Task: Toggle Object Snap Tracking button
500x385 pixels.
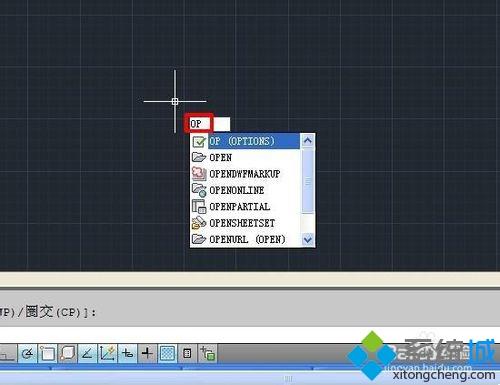Action: [x=87, y=354]
